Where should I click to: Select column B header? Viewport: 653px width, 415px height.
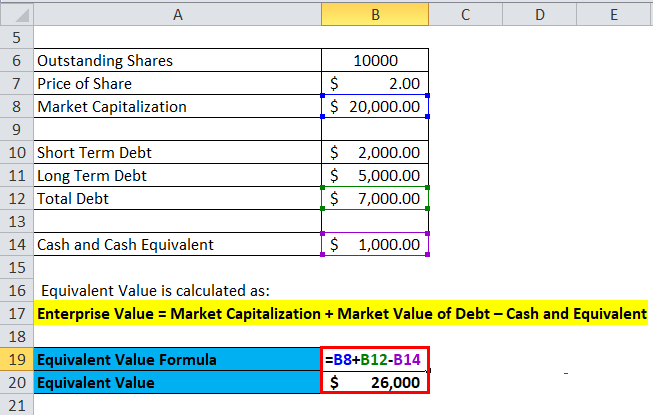pyautogui.click(x=375, y=15)
